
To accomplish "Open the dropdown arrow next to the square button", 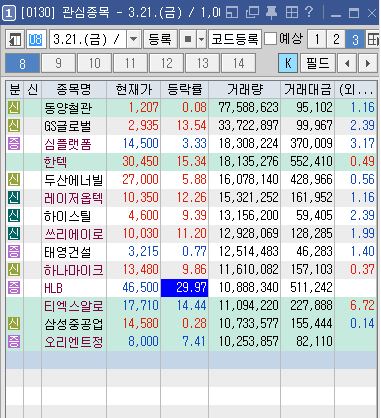I will (201, 39).
